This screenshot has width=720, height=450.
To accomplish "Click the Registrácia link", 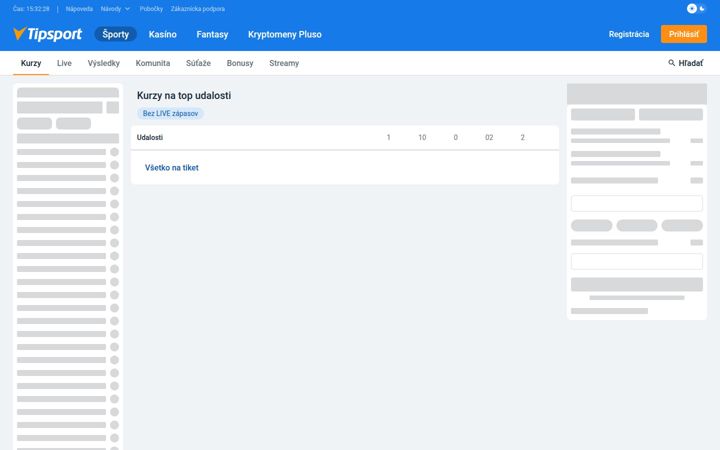I will click(x=629, y=34).
